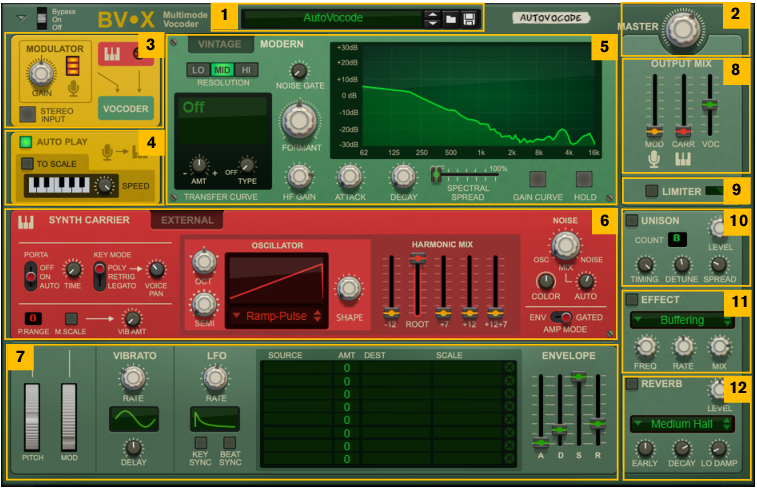Click the vocoder Attack knob
This screenshot has height=488, width=757.
[x=350, y=177]
